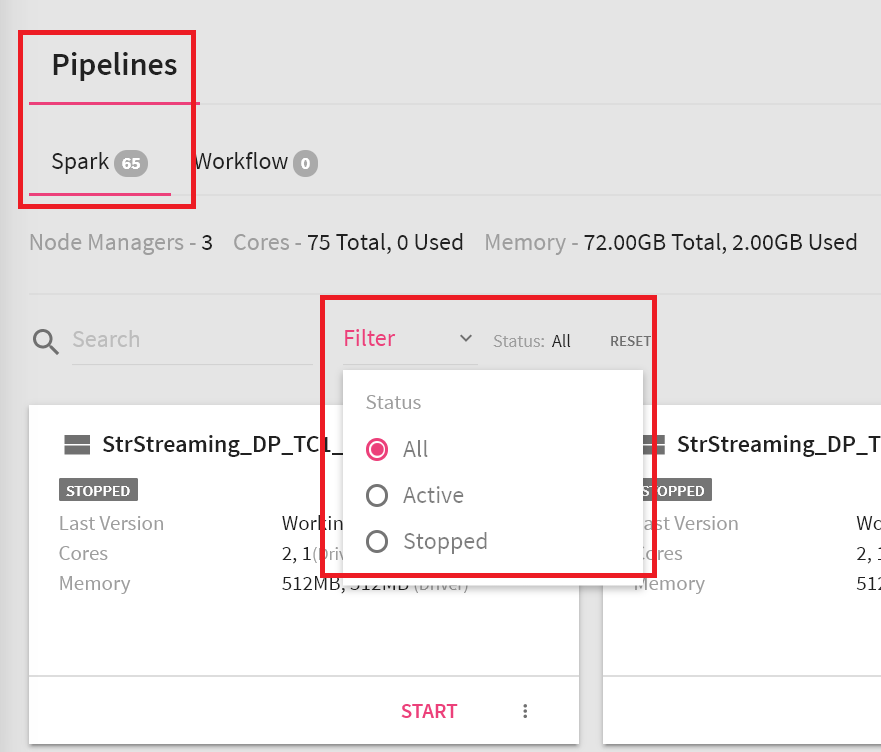The height and width of the screenshot is (752, 881).
Task: Switch to the Workflow tab
Action: click(242, 162)
